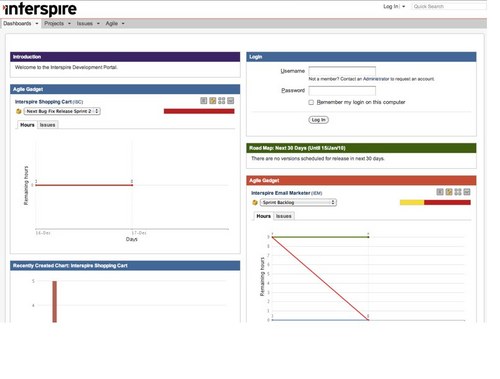
Task: Click Welcome to the Interspire Development Portal text
Action: point(66,67)
